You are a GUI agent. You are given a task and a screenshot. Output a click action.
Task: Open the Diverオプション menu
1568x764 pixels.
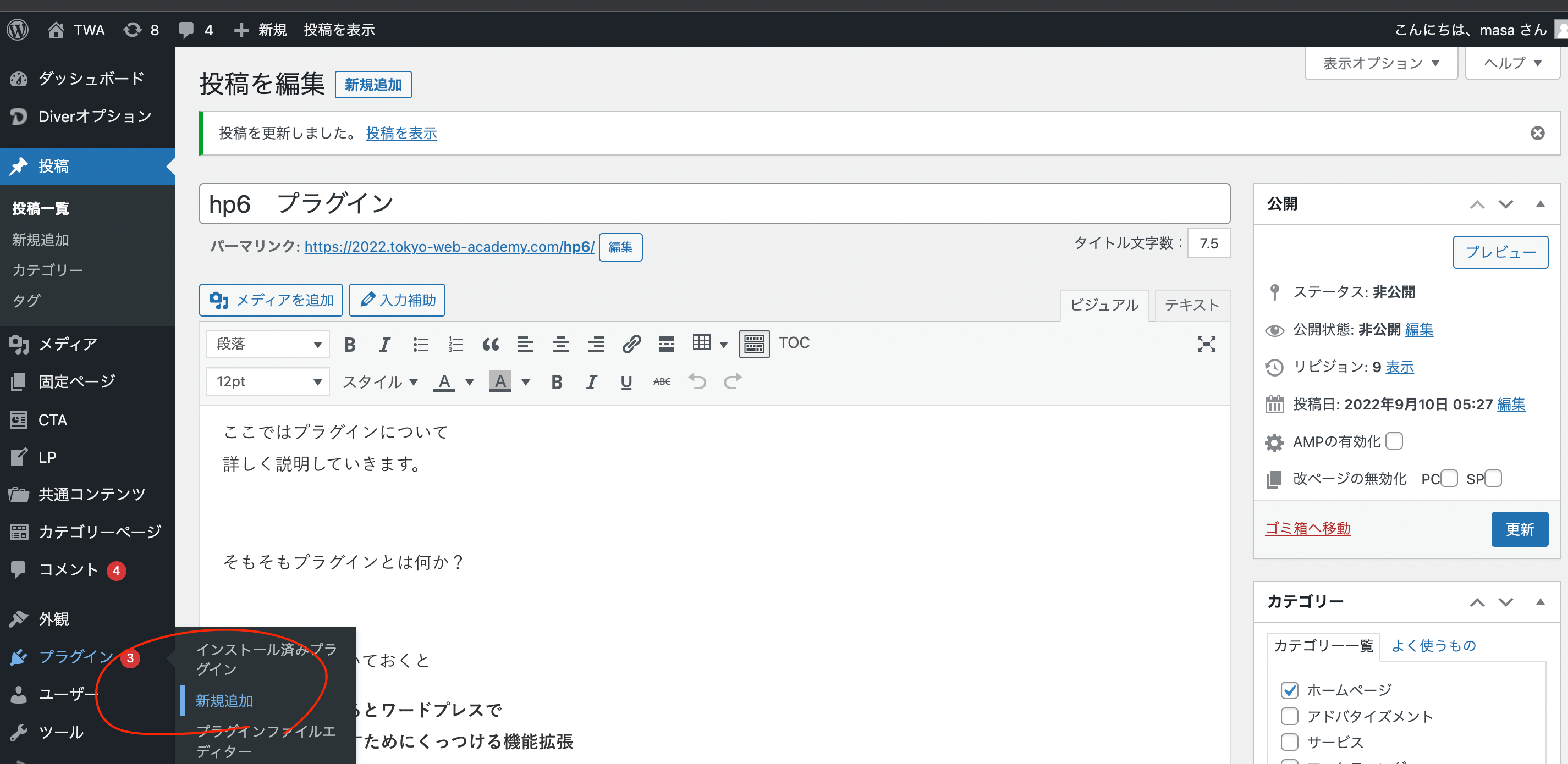pos(87,116)
